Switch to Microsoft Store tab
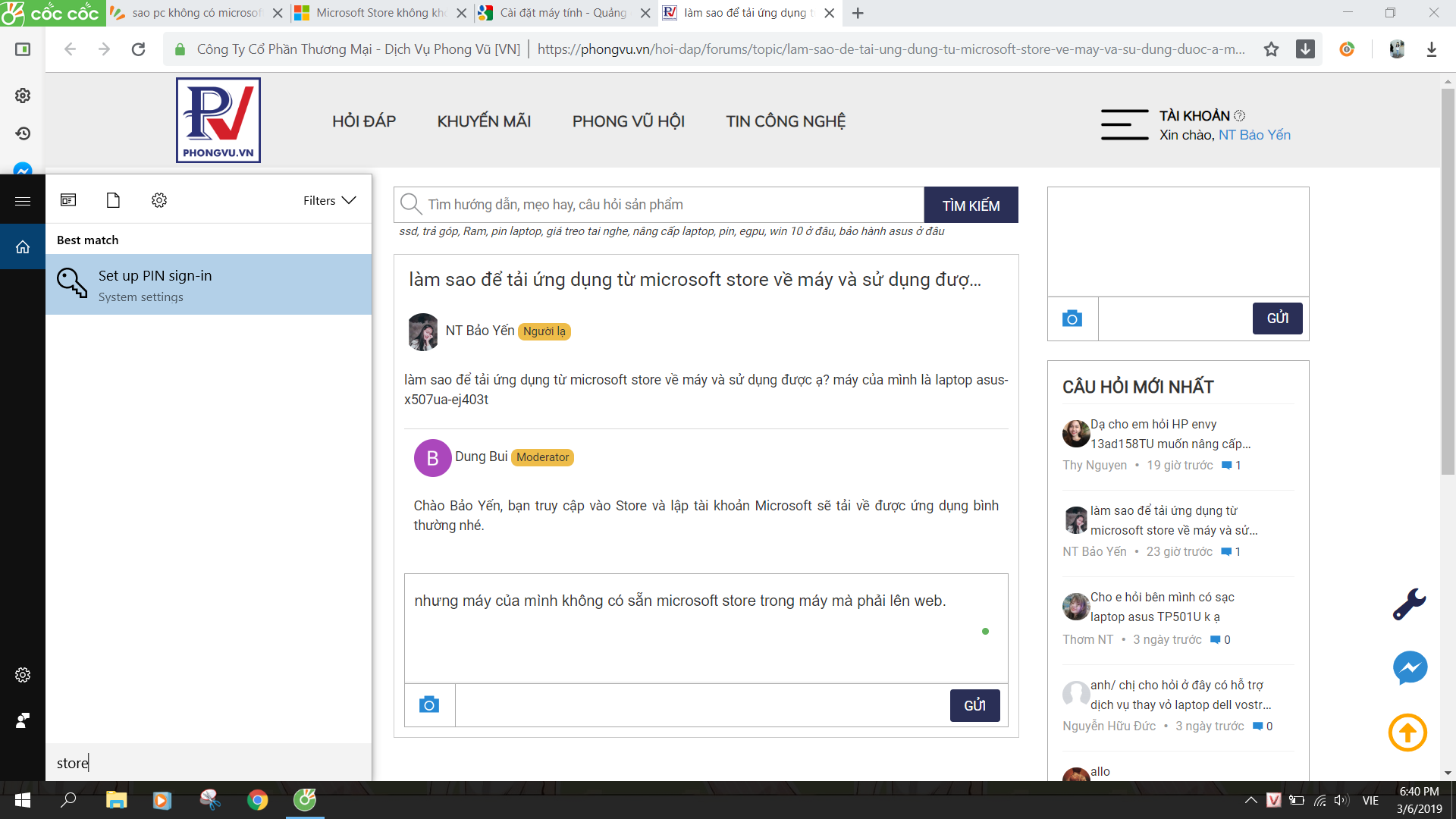 (x=381, y=13)
